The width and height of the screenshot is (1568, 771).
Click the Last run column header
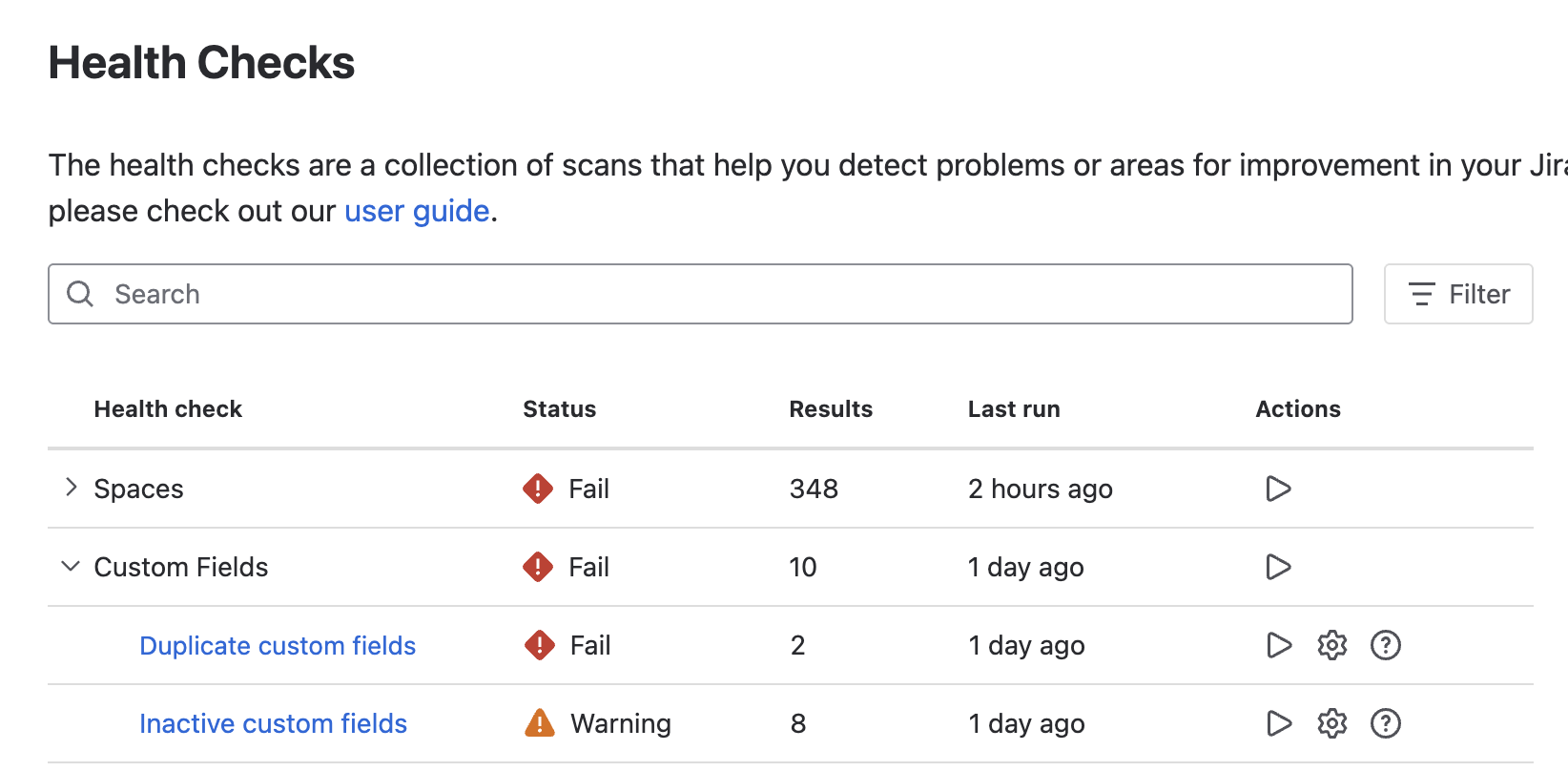[1014, 409]
